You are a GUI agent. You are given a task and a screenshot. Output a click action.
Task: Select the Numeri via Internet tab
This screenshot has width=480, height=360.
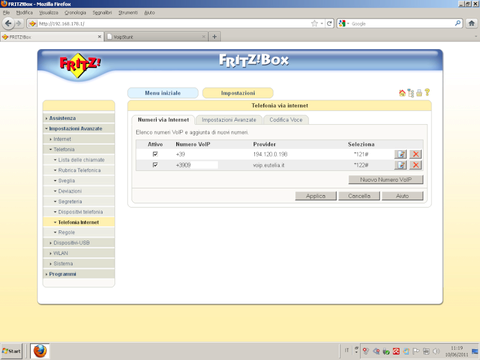click(163, 120)
